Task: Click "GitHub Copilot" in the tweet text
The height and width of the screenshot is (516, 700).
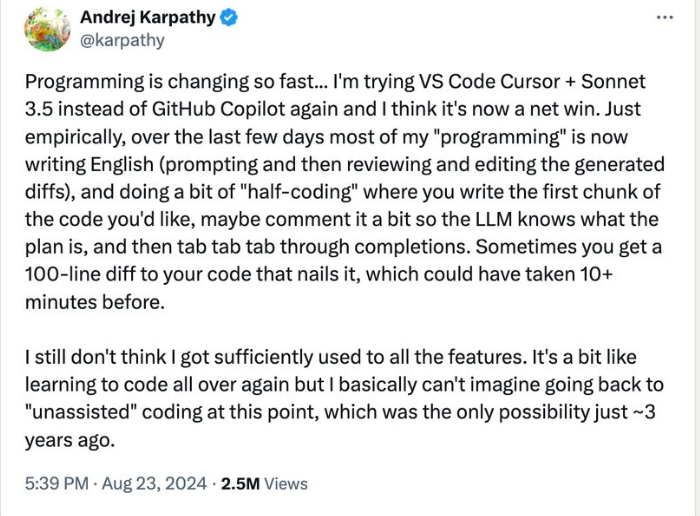Action: coord(219,109)
